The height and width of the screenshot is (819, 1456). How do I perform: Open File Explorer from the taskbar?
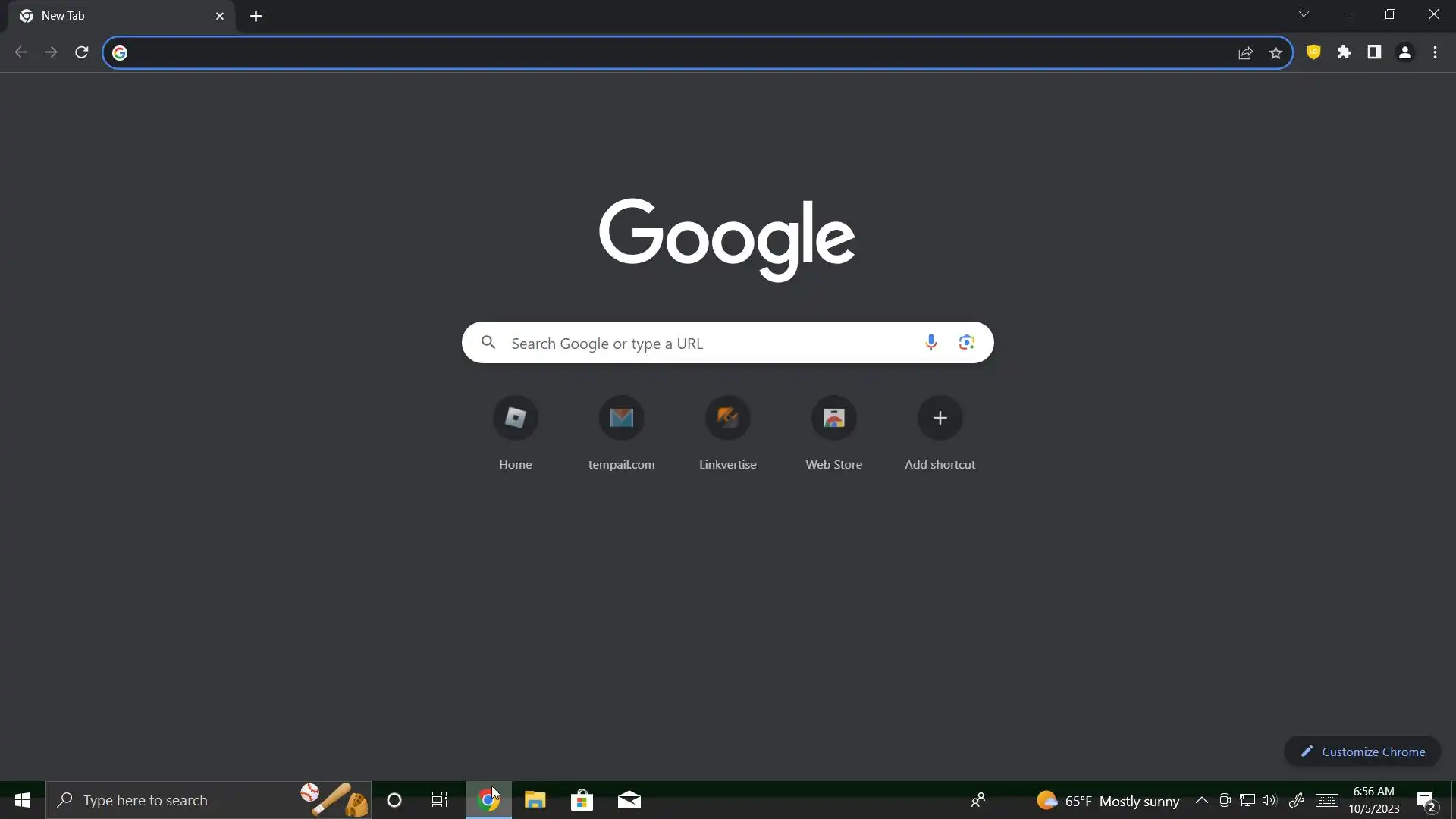tap(535, 800)
